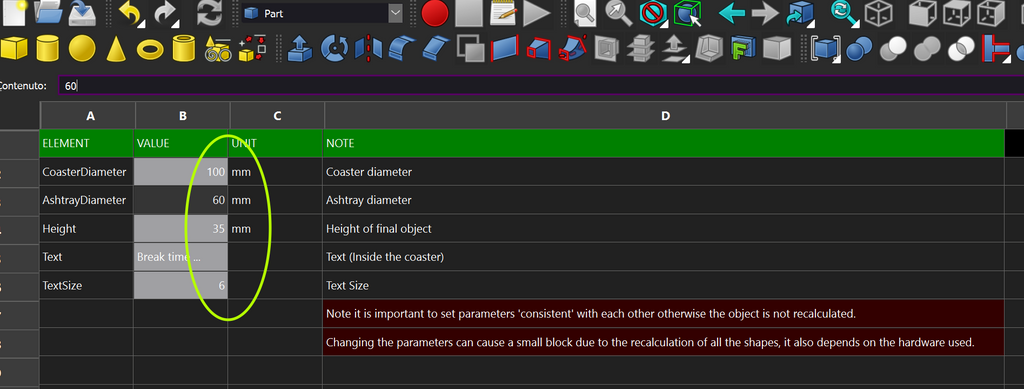The image size is (1024, 389).
Task: Expand the Redo history arrow
Action: click(x=175, y=22)
